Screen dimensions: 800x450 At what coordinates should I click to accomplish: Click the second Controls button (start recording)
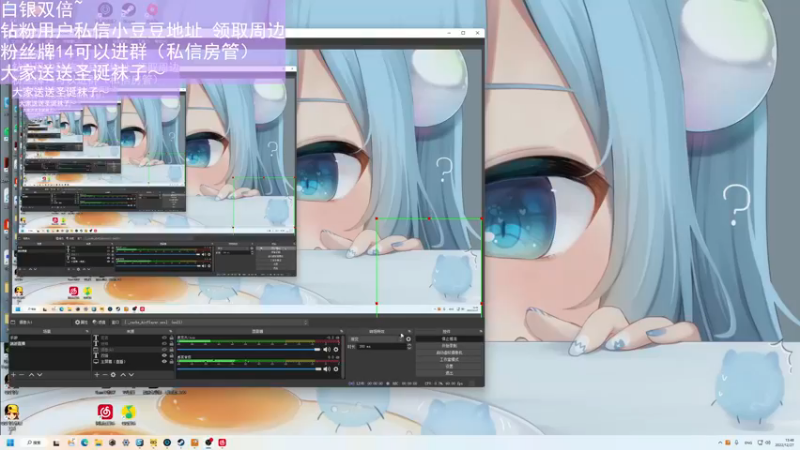coord(449,346)
